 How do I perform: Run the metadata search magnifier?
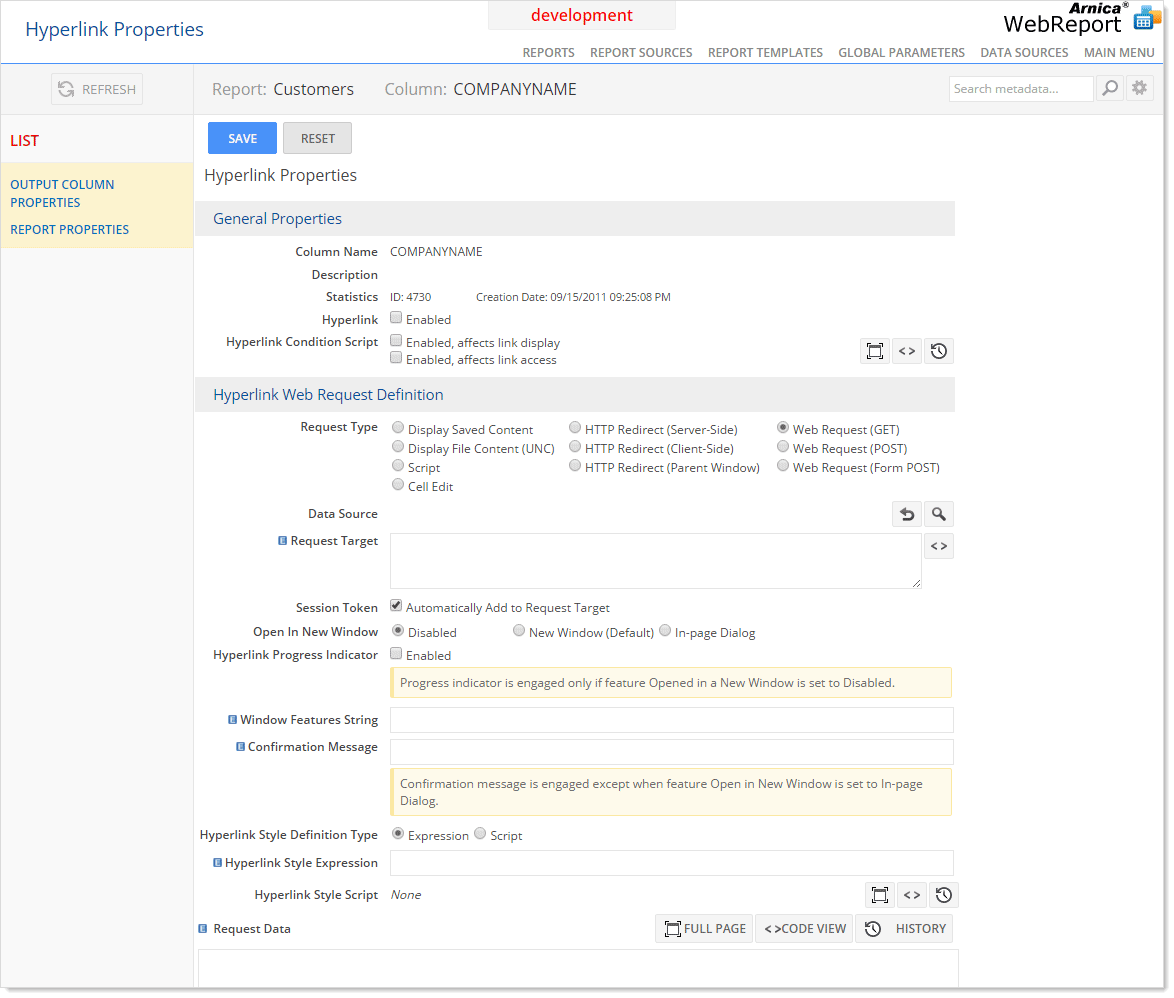coord(1109,88)
